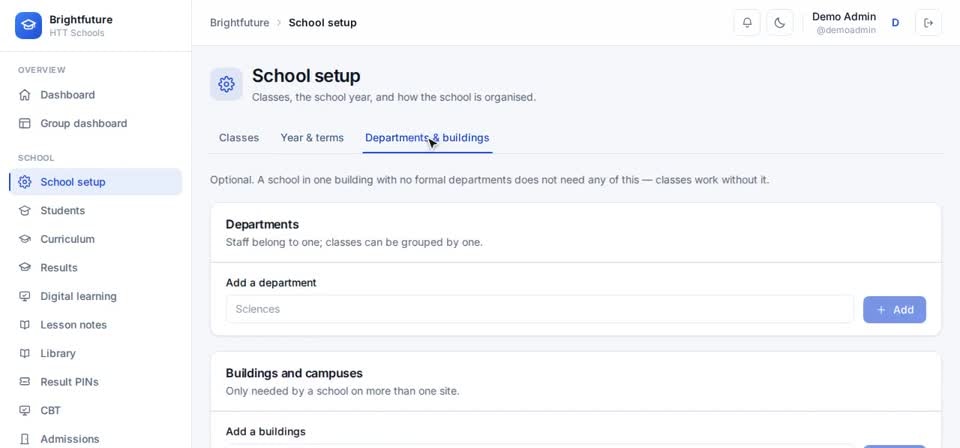The image size is (960, 448).
Task: Open notifications bell icon
Action: point(747,23)
